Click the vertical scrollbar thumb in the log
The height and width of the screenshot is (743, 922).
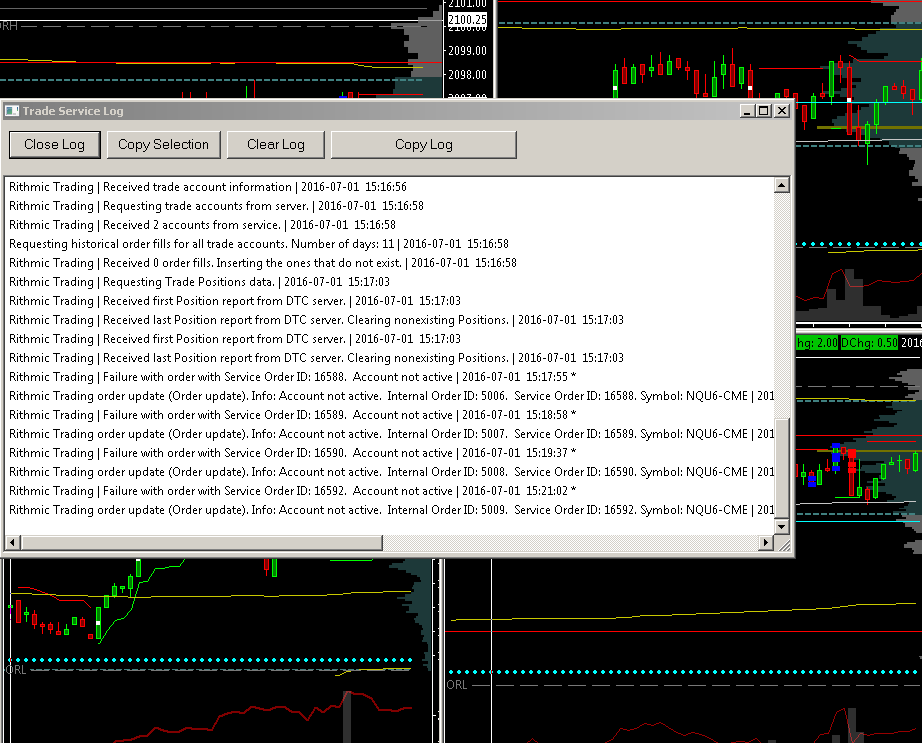coord(781,468)
